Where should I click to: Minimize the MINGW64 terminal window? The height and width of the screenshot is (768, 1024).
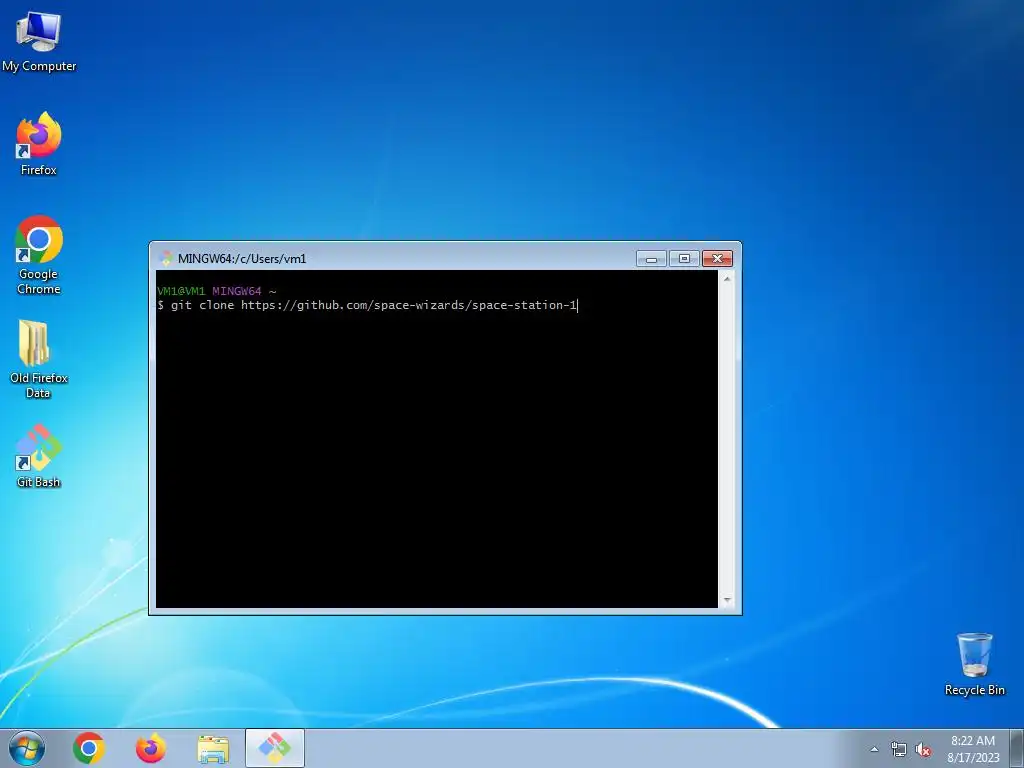[651, 259]
